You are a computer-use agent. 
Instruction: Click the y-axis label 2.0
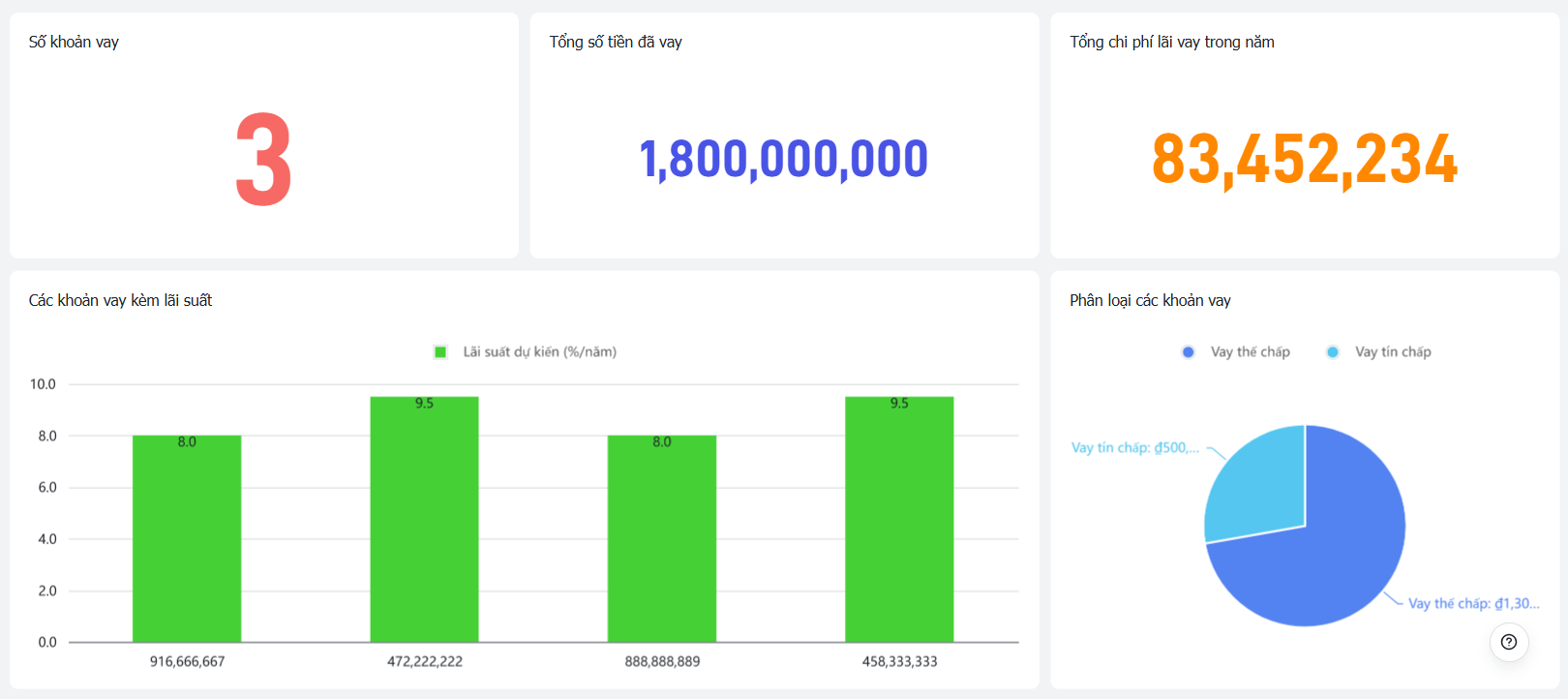(47, 591)
